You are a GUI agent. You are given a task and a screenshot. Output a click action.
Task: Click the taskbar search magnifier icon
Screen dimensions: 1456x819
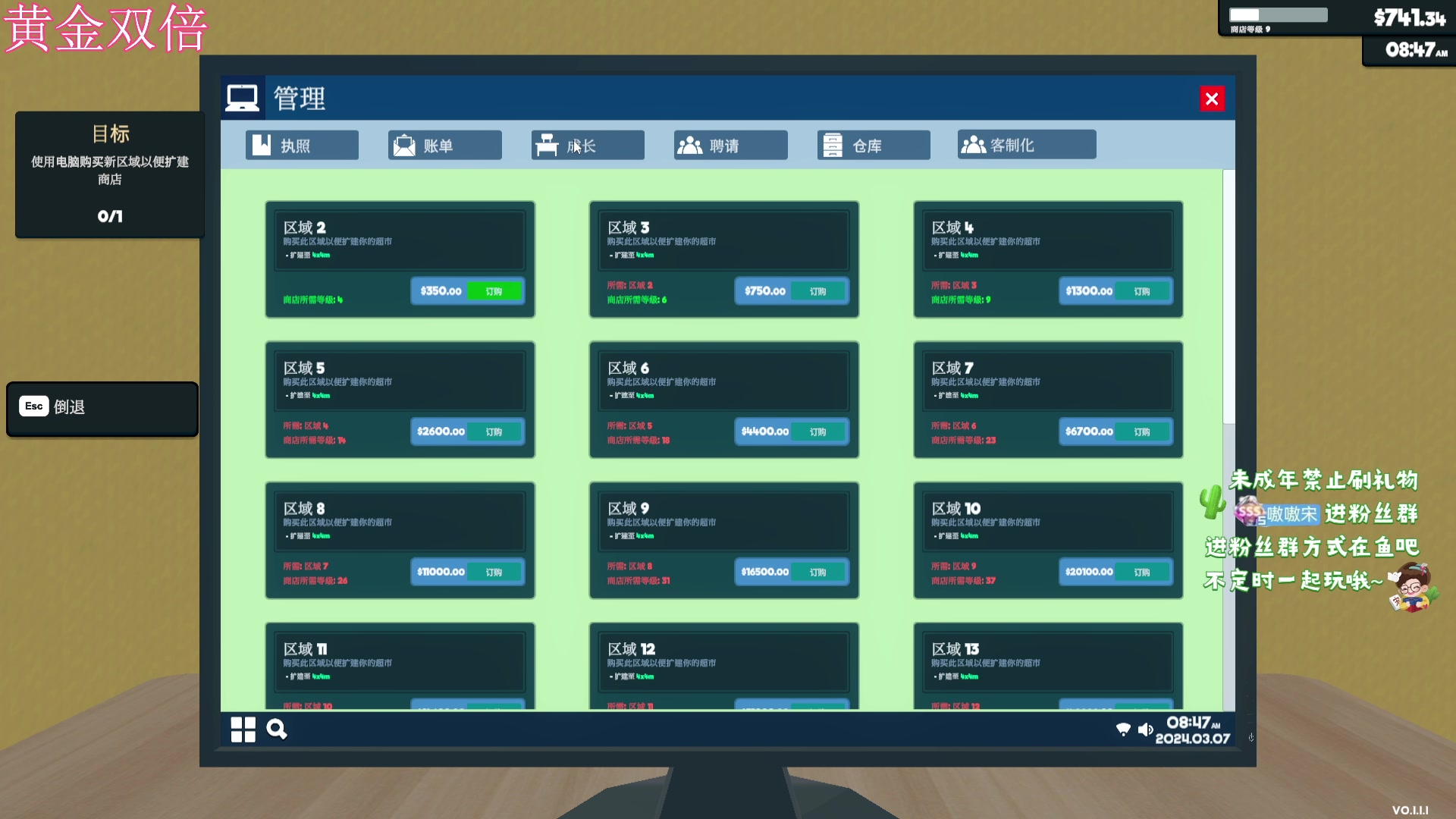point(277,730)
